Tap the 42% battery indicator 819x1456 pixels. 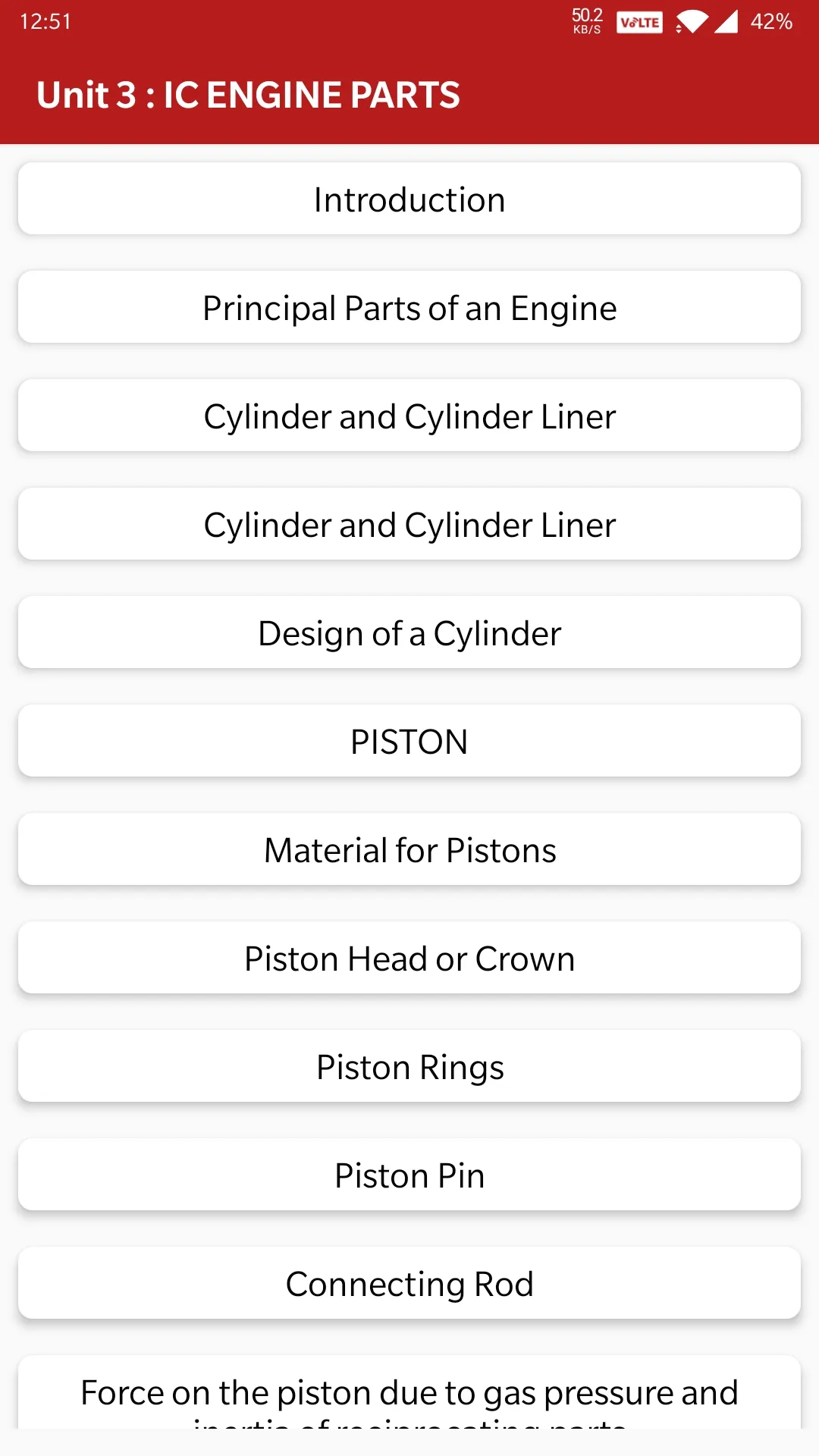click(x=771, y=22)
